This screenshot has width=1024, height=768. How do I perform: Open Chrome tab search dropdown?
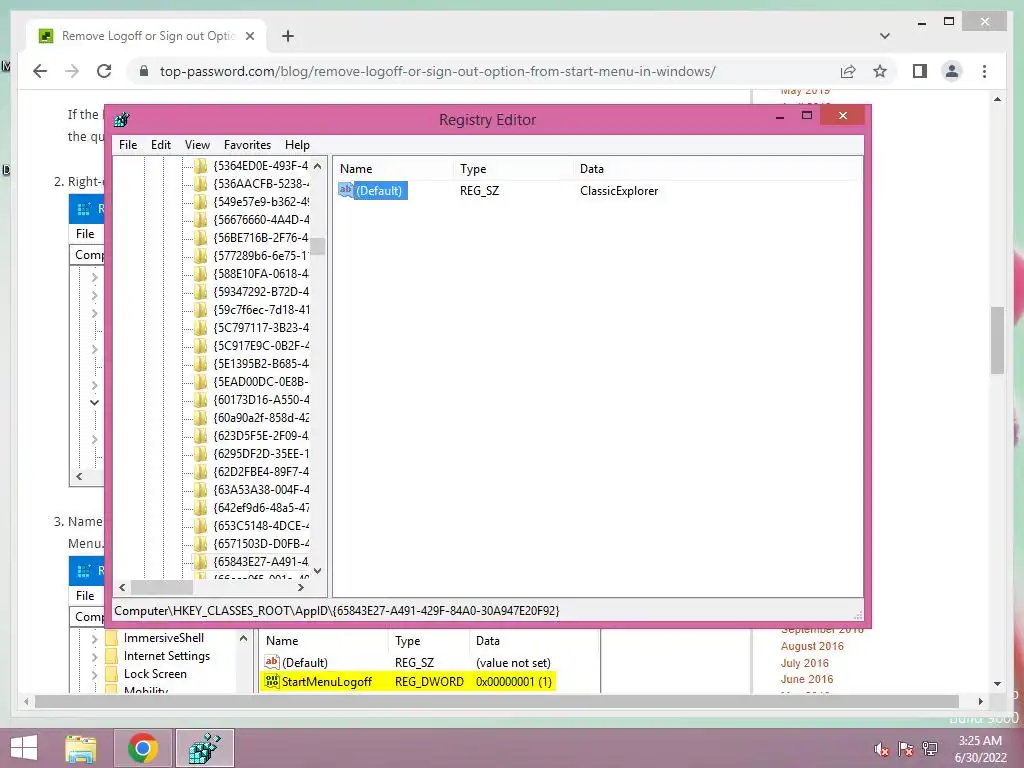885,36
